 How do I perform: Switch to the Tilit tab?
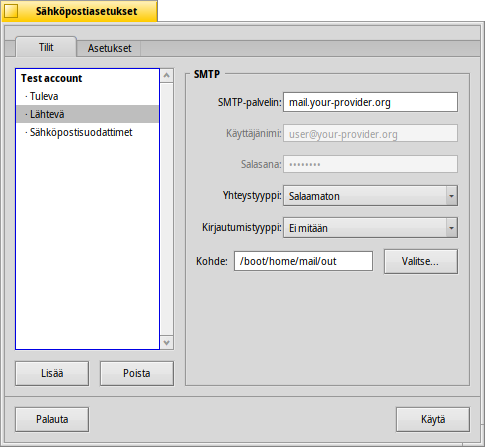[46, 47]
